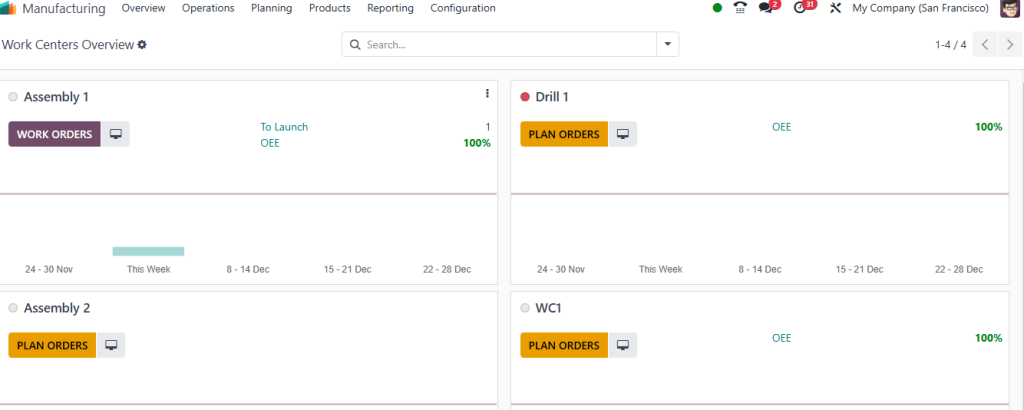This screenshot has width=1024, height=410.
Task: Open the Drill 1 OEE link
Action: tap(782, 127)
